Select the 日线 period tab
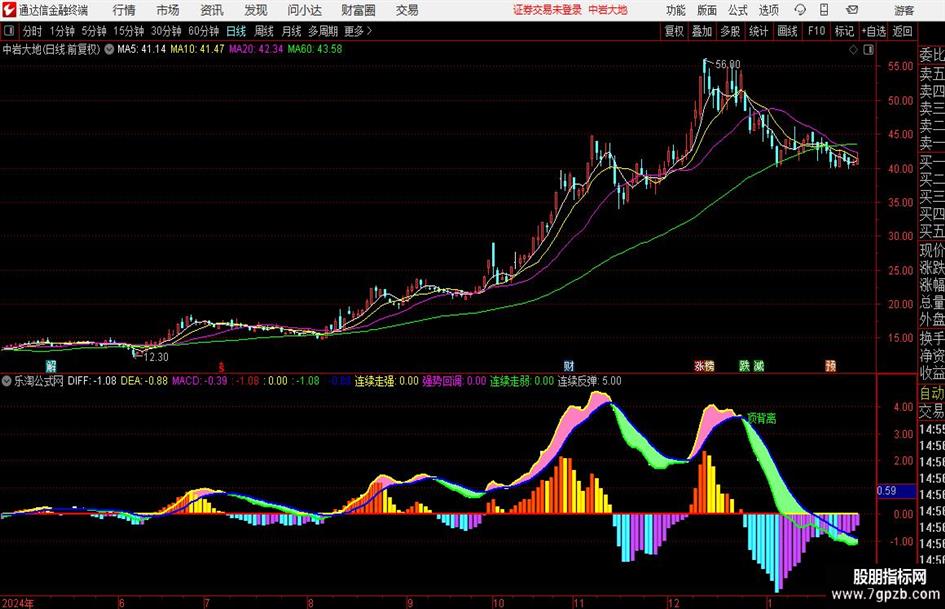 click(x=236, y=31)
